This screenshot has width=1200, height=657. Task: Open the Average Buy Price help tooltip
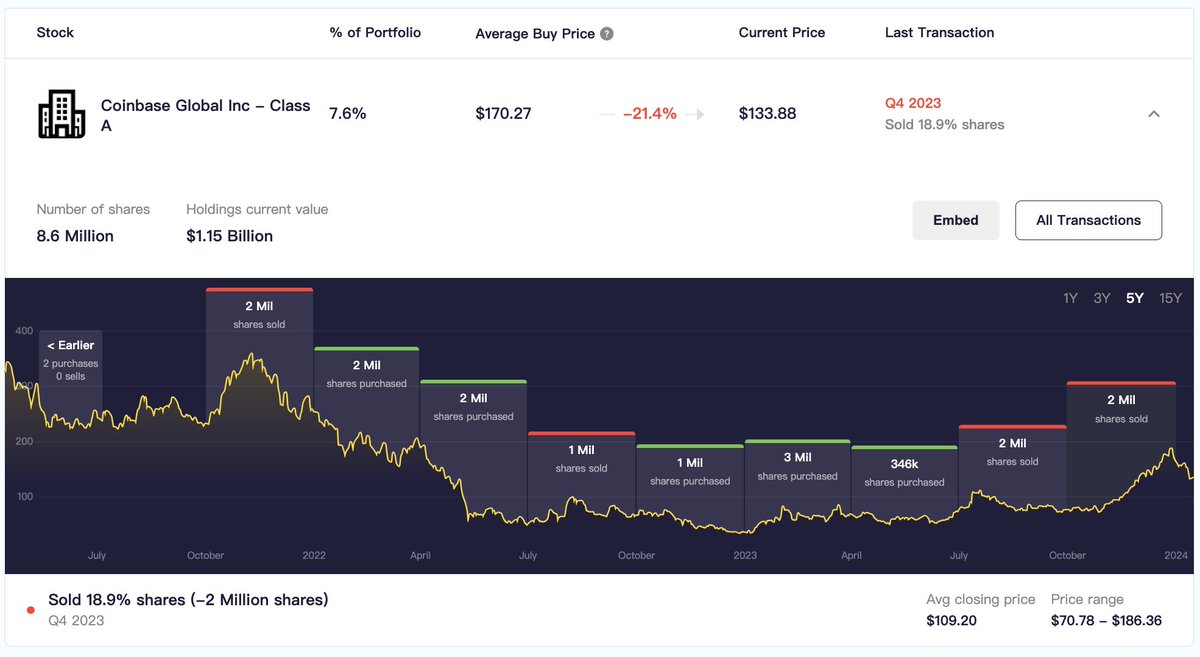pyautogui.click(x=607, y=33)
